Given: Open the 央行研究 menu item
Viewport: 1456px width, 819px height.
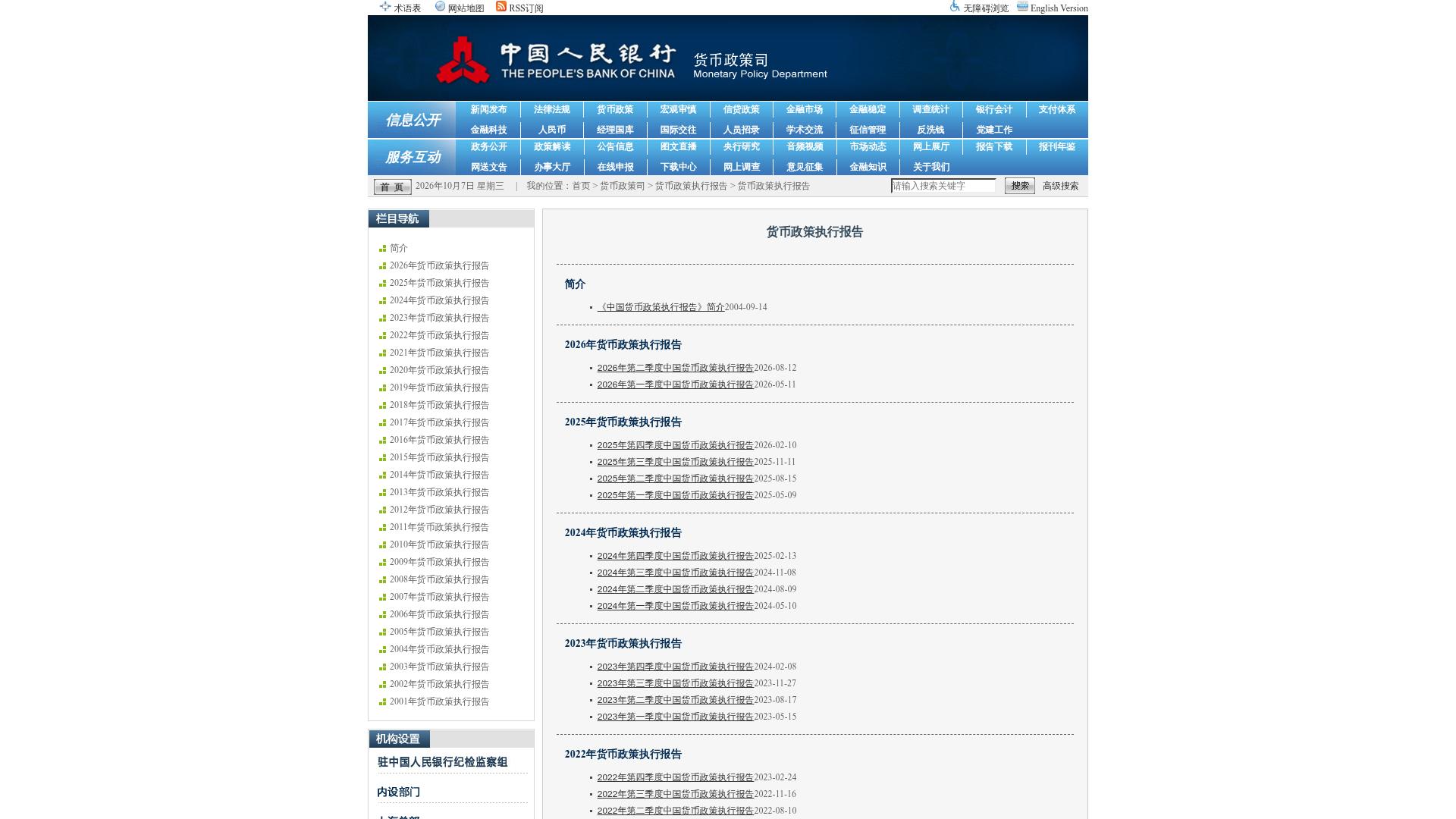Looking at the screenshot, I should pyautogui.click(x=741, y=147).
